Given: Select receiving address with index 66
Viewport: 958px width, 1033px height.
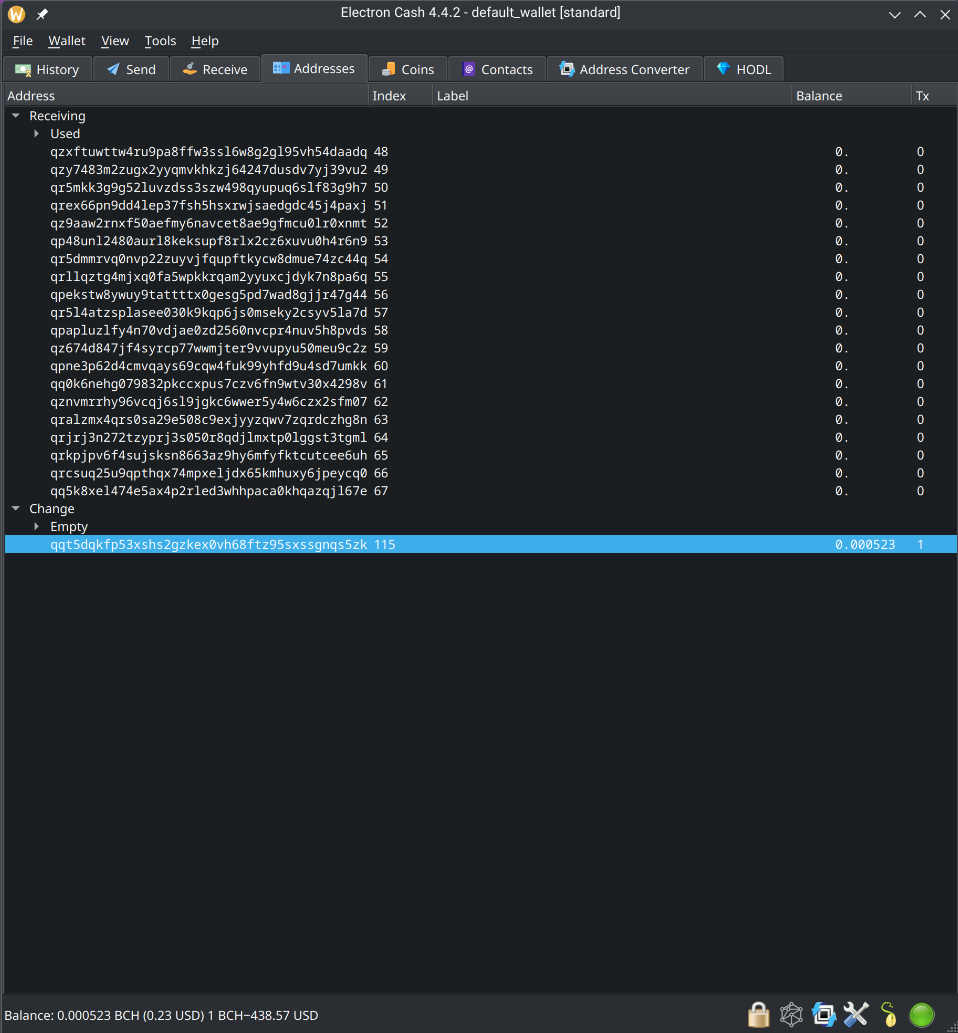Looking at the screenshot, I should (x=480, y=473).
